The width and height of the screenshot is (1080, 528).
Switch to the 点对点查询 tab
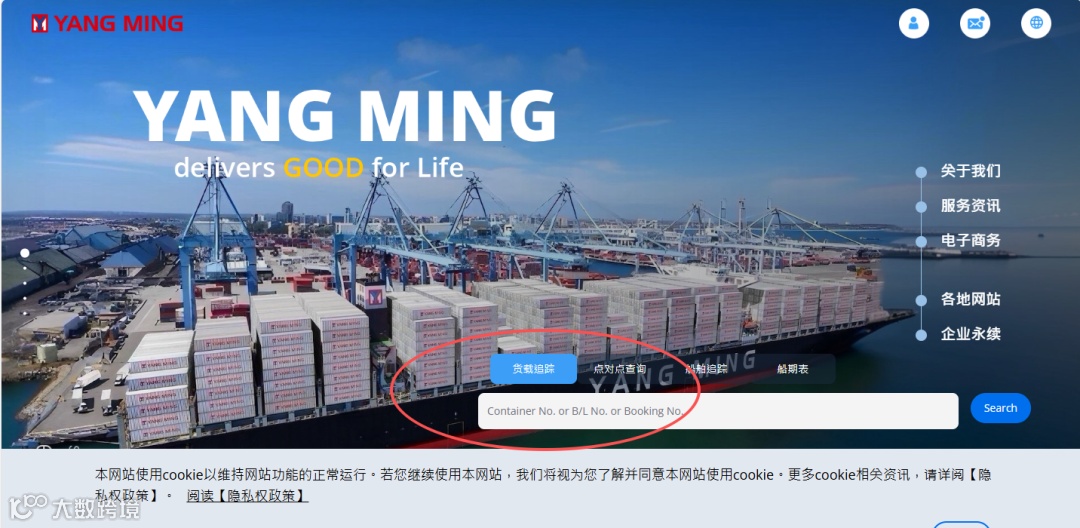(x=620, y=369)
